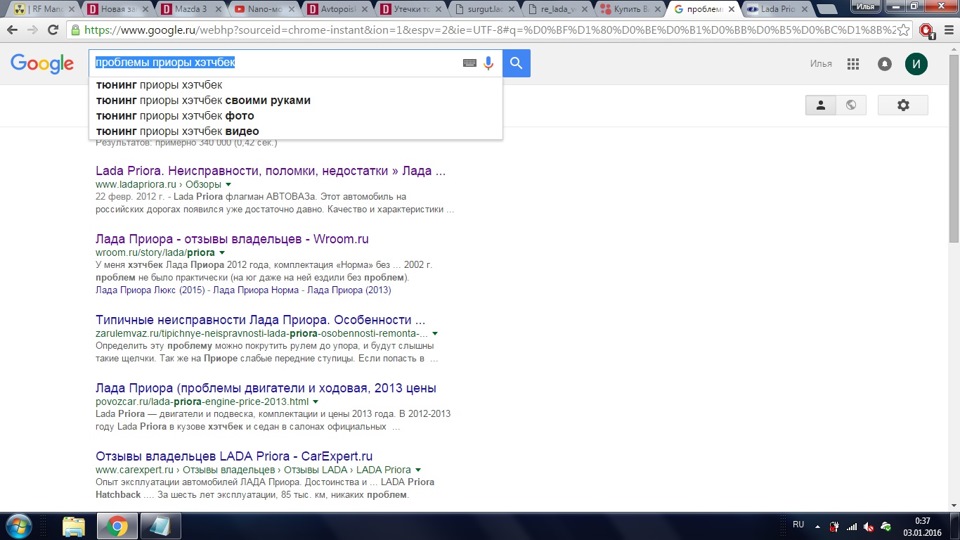Close the Утечки tab

click(x=438, y=9)
